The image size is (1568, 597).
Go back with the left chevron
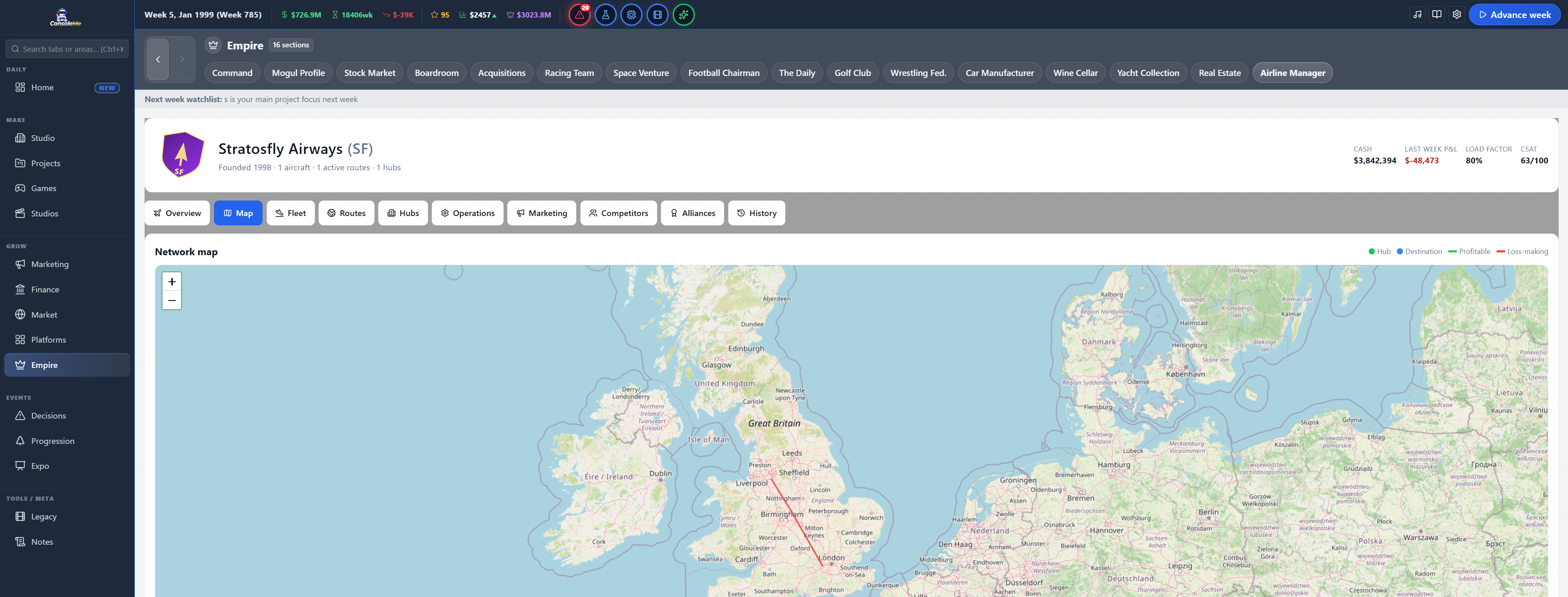(158, 59)
